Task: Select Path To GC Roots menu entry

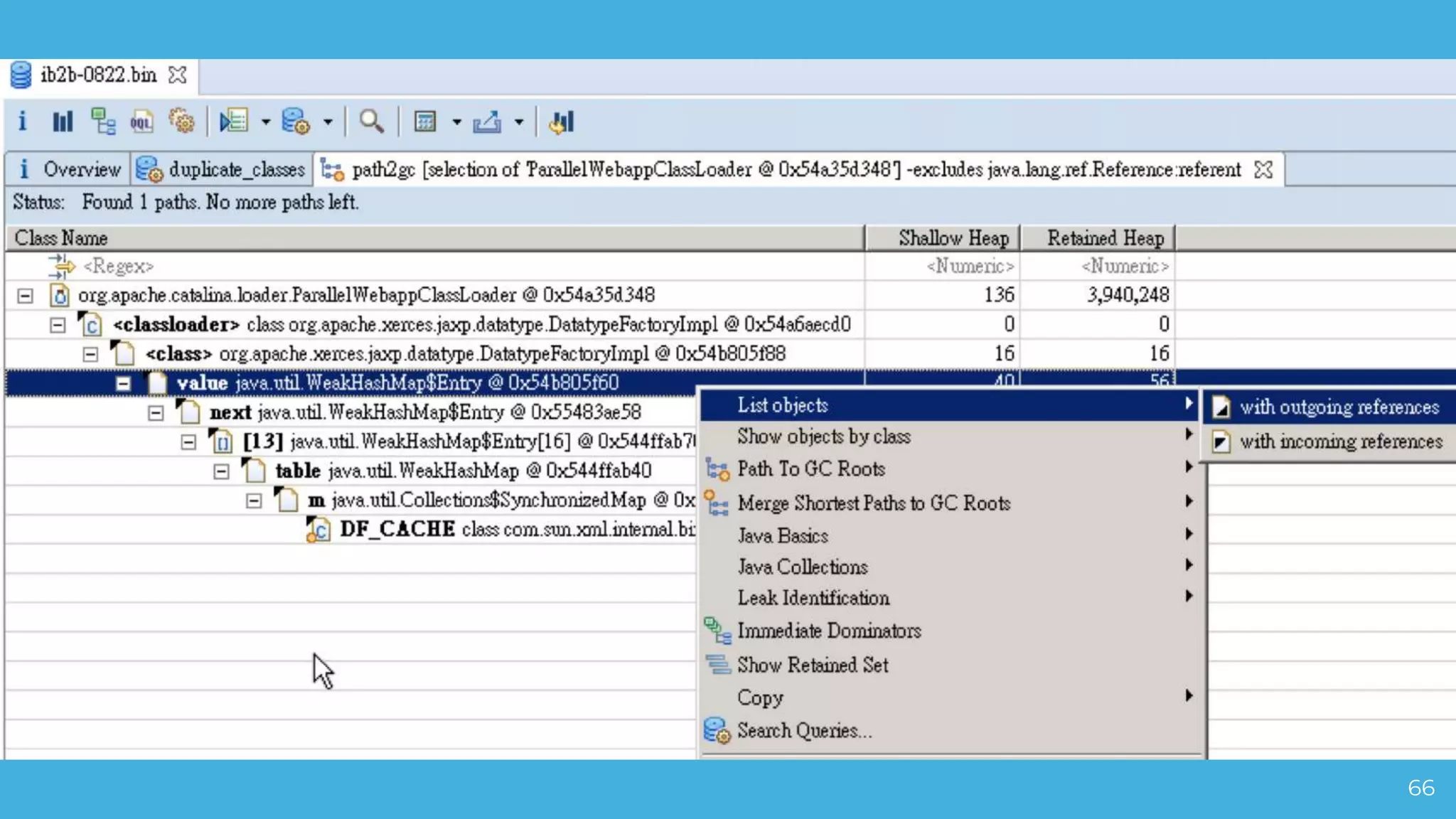Action: pos(810,469)
